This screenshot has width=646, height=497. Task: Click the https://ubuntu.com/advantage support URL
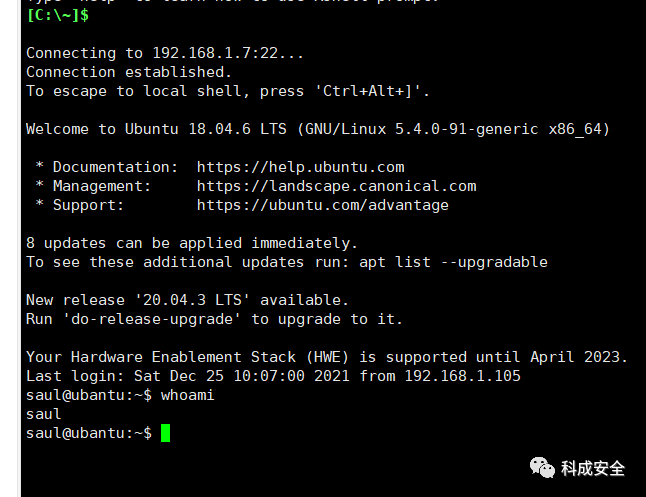click(323, 205)
